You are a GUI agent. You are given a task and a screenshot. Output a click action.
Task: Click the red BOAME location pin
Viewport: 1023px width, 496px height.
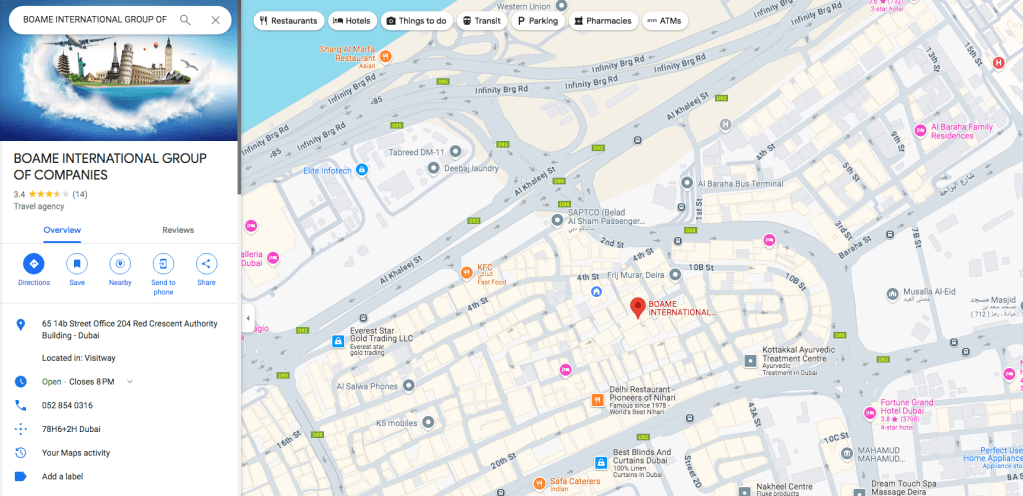click(x=638, y=307)
